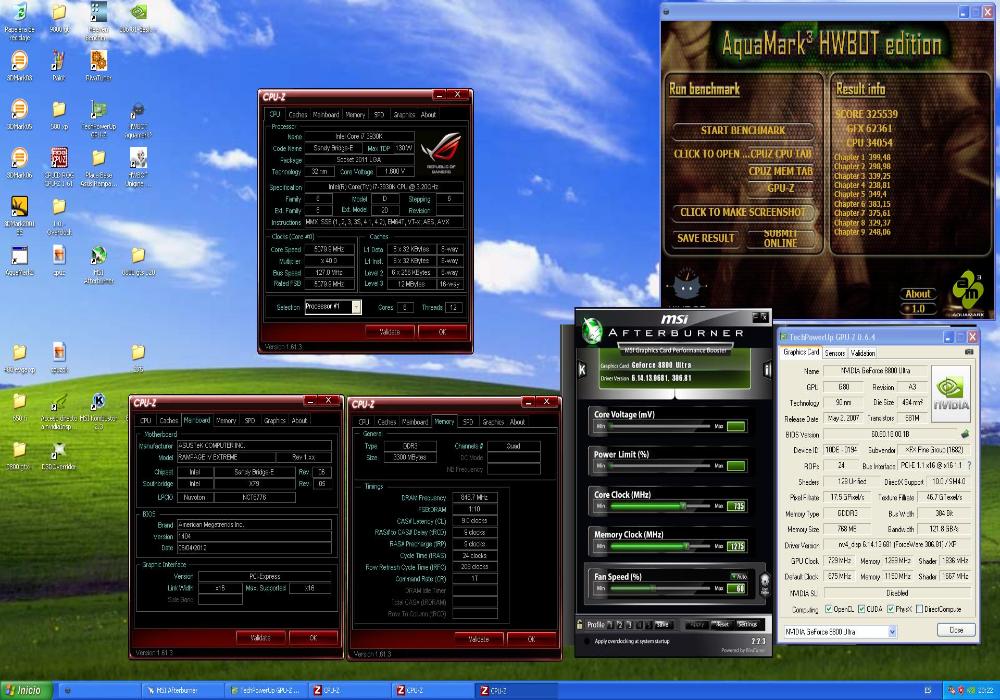Click the info i button in Afterburner
1000x700 pixels.
(767, 369)
